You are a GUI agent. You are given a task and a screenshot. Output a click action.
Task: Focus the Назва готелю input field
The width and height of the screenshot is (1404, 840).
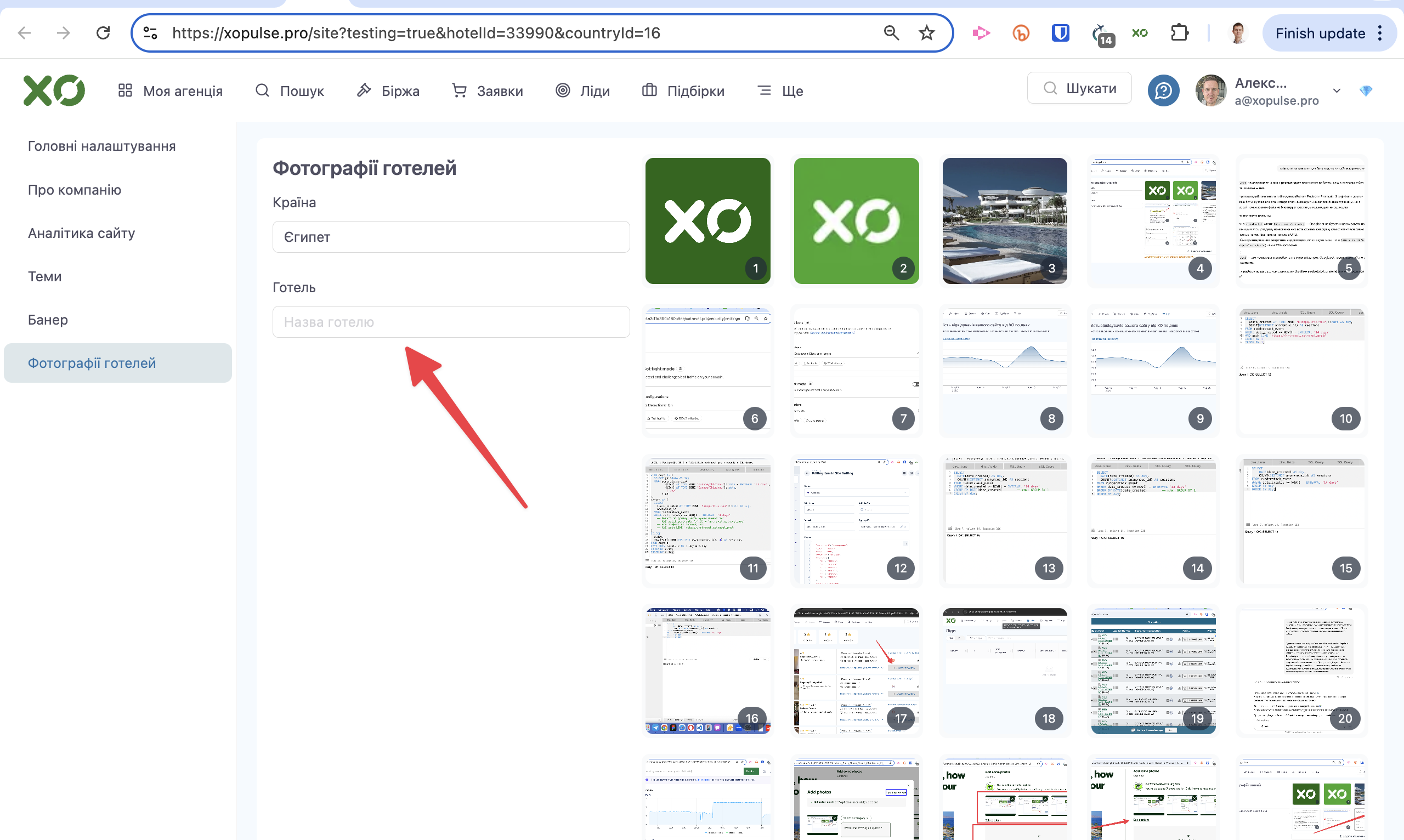coord(451,322)
